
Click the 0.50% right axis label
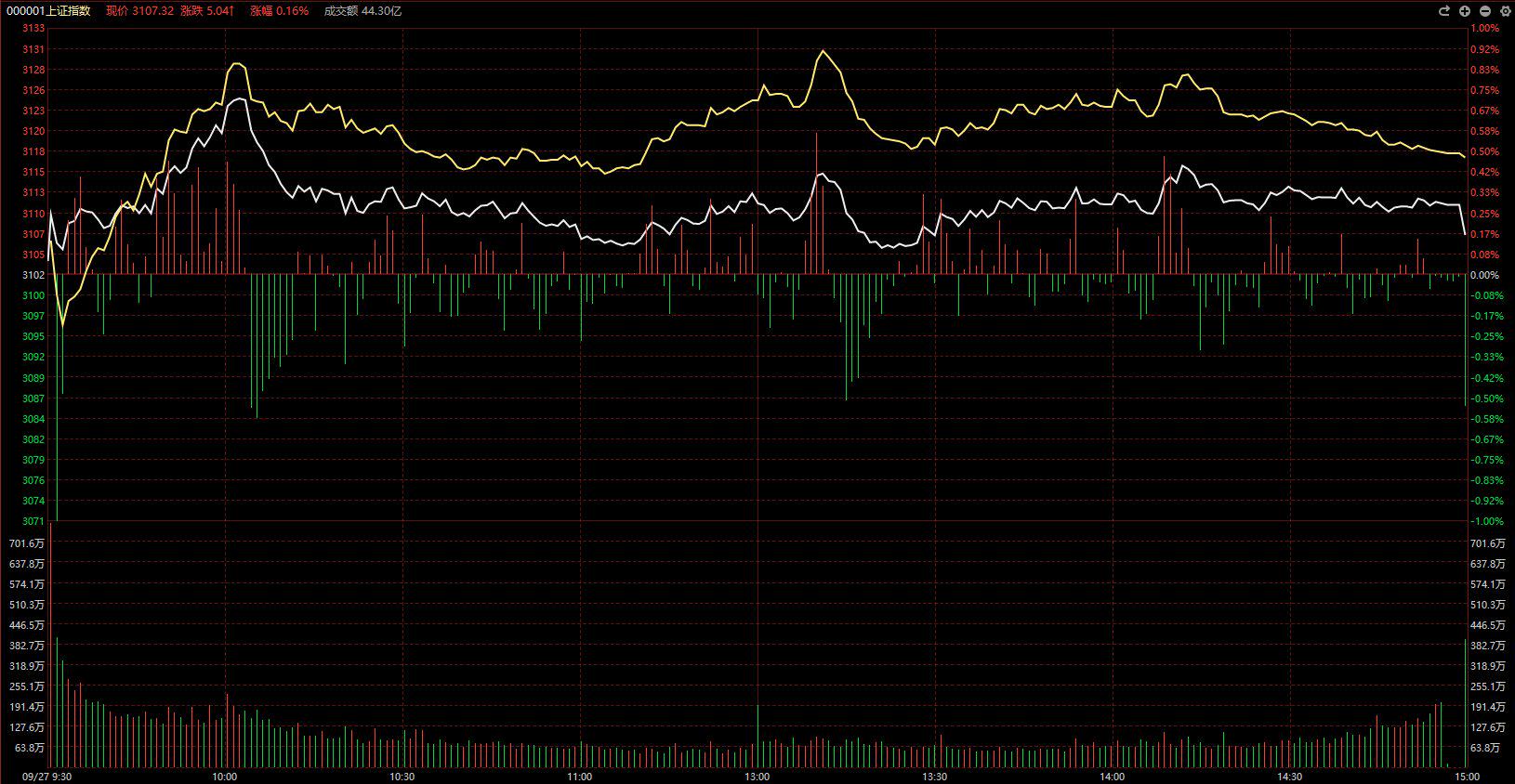click(1485, 151)
